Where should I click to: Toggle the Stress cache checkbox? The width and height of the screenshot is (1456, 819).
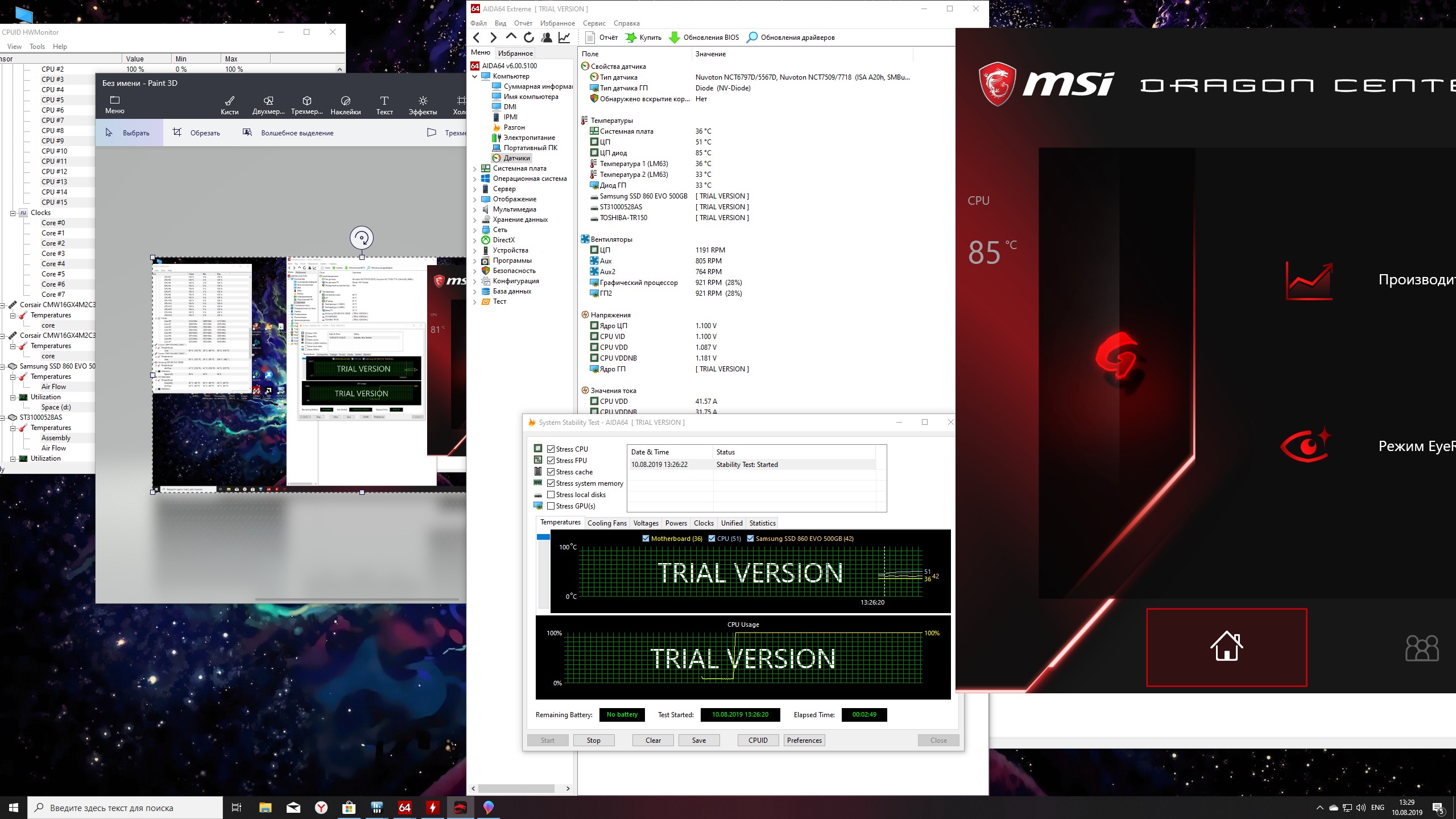click(x=551, y=472)
